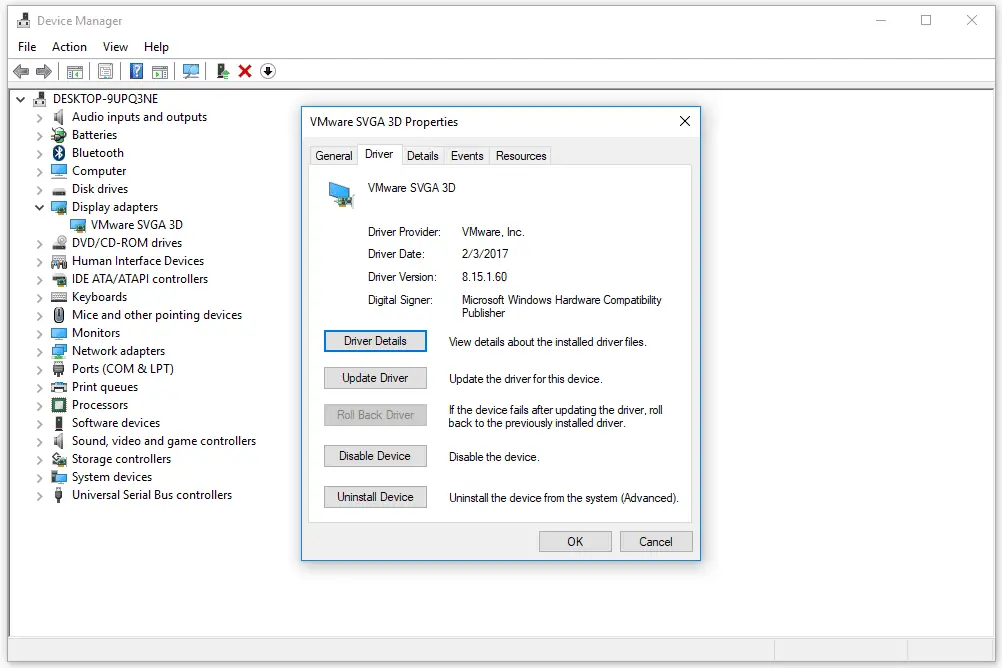
Task: Click the Back arrow toolbar icon
Action: pos(21,71)
